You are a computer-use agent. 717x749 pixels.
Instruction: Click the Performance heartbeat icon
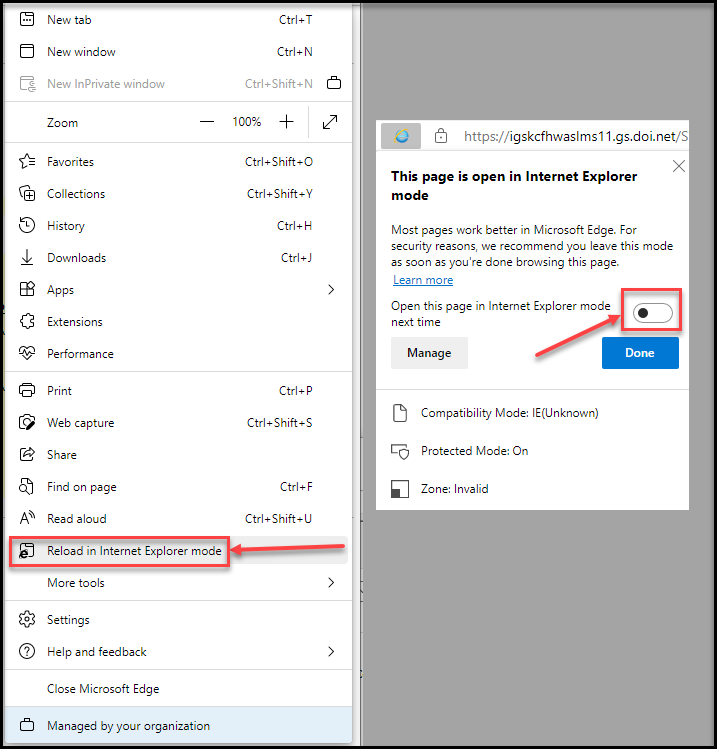27,353
